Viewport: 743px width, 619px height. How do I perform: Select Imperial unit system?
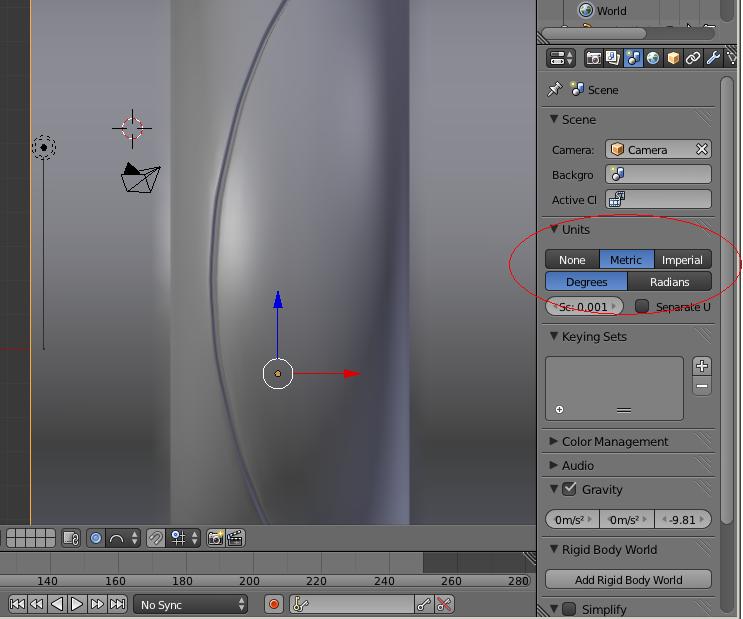[x=682, y=259]
